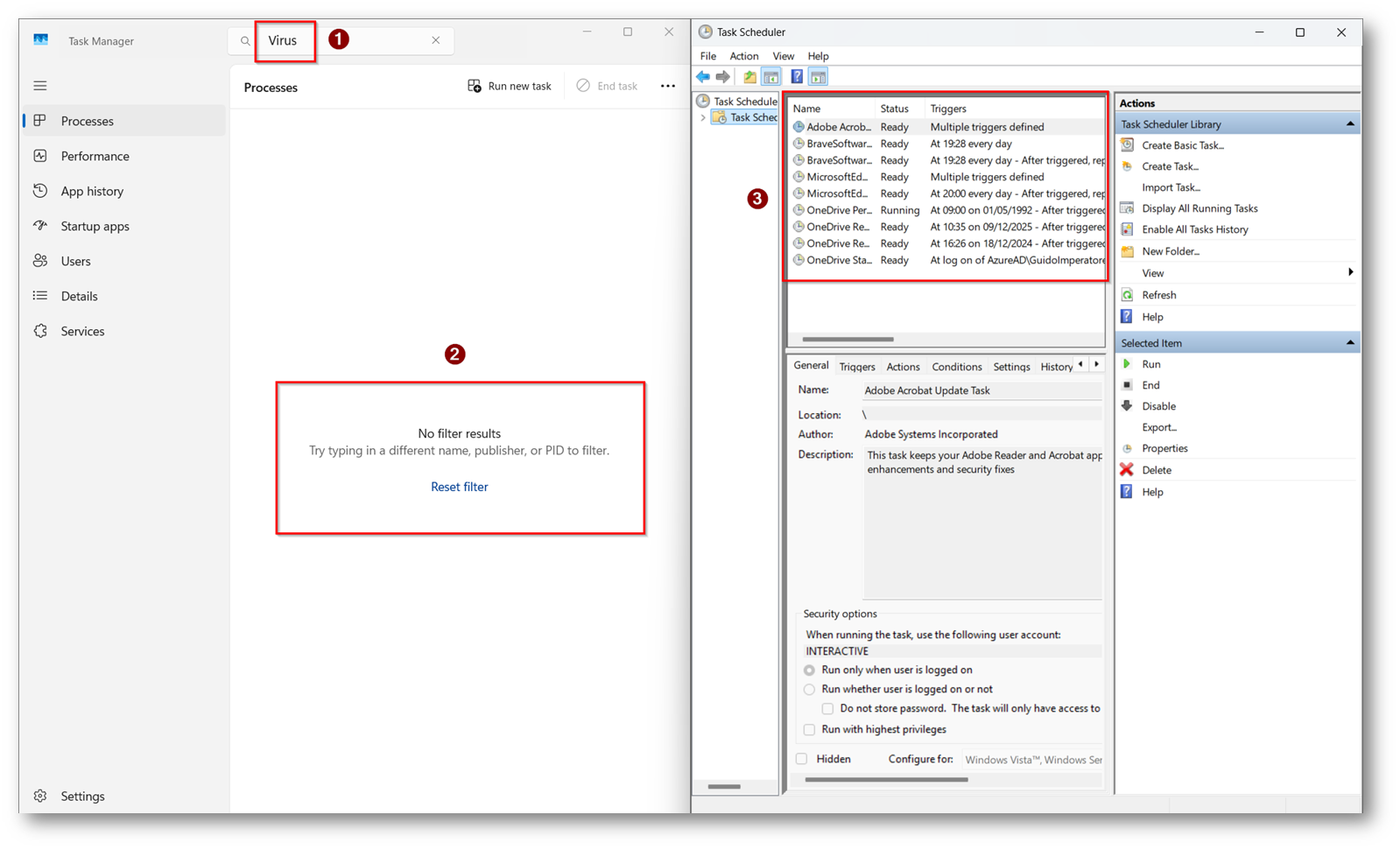This screenshot has height=850, width=1400.
Task: Open the View menu in the menu bar
Action: click(x=784, y=56)
